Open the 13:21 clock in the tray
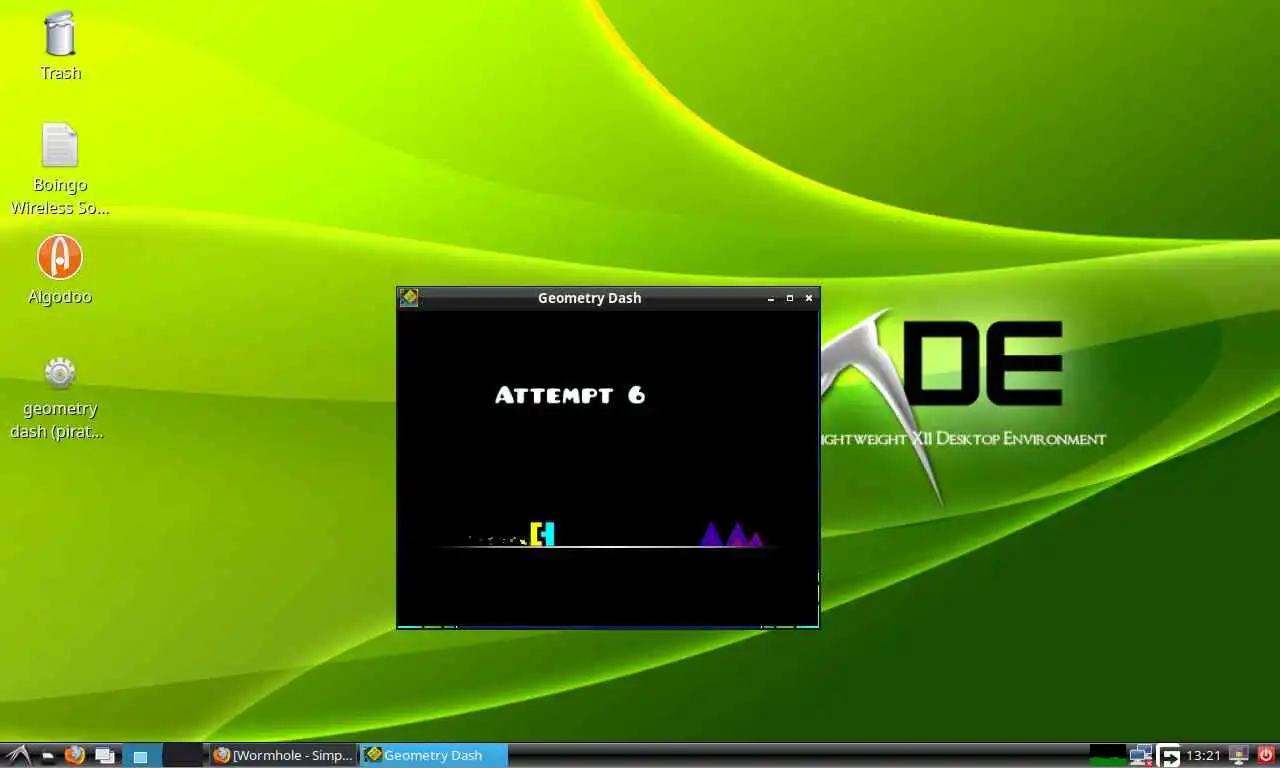The height and width of the screenshot is (768, 1280). (1205, 755)
